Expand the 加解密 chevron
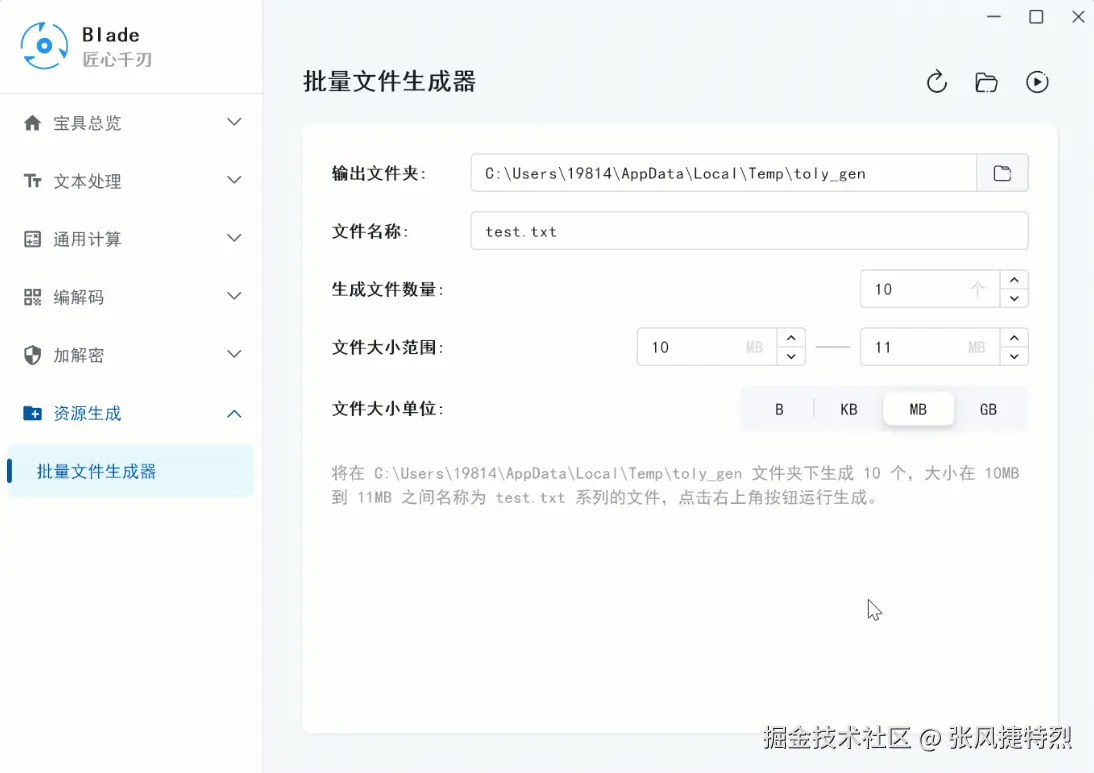1094x773 pixels. tap(234, 354)
